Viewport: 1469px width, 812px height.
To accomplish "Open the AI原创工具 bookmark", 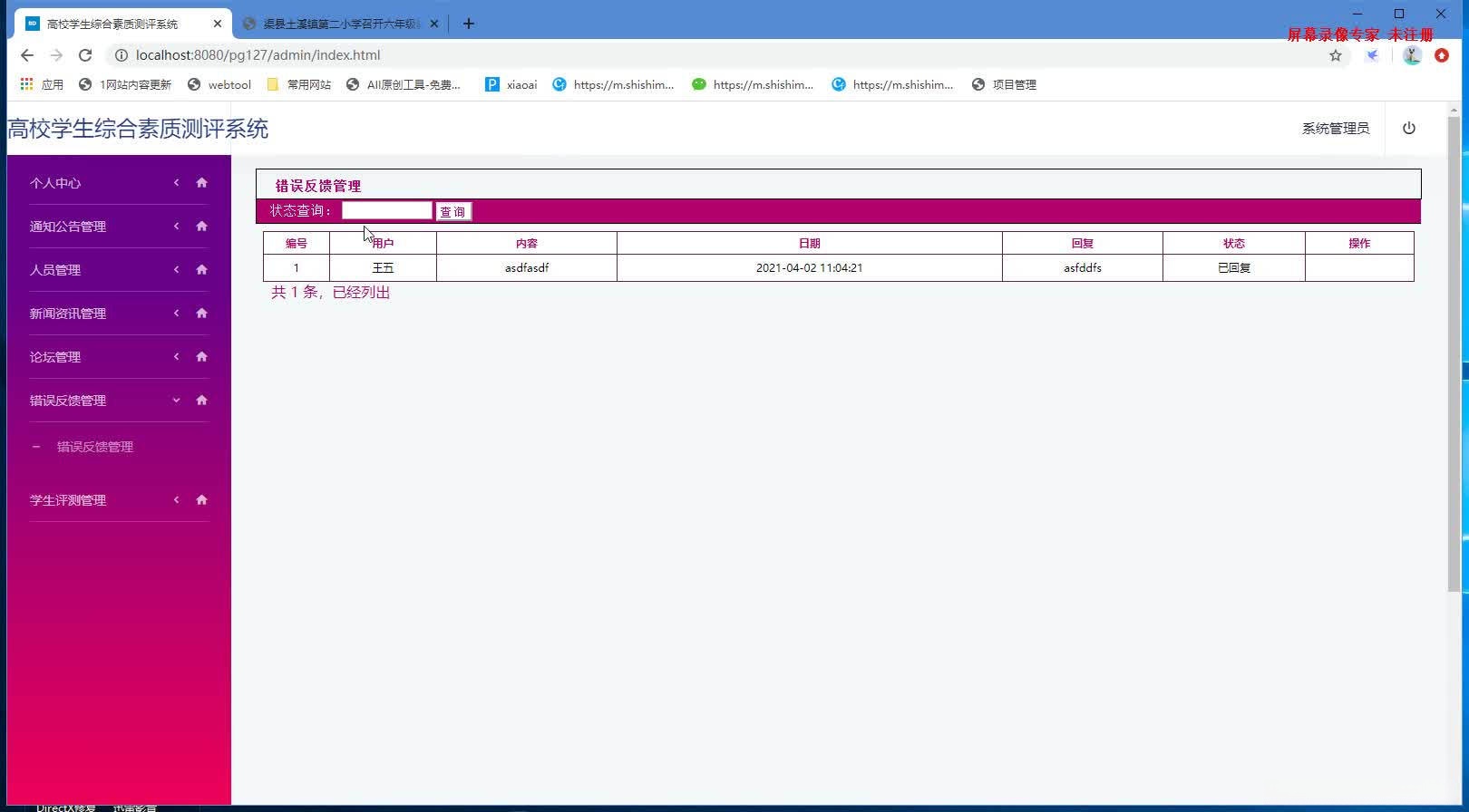I will (x=404, y=84).
